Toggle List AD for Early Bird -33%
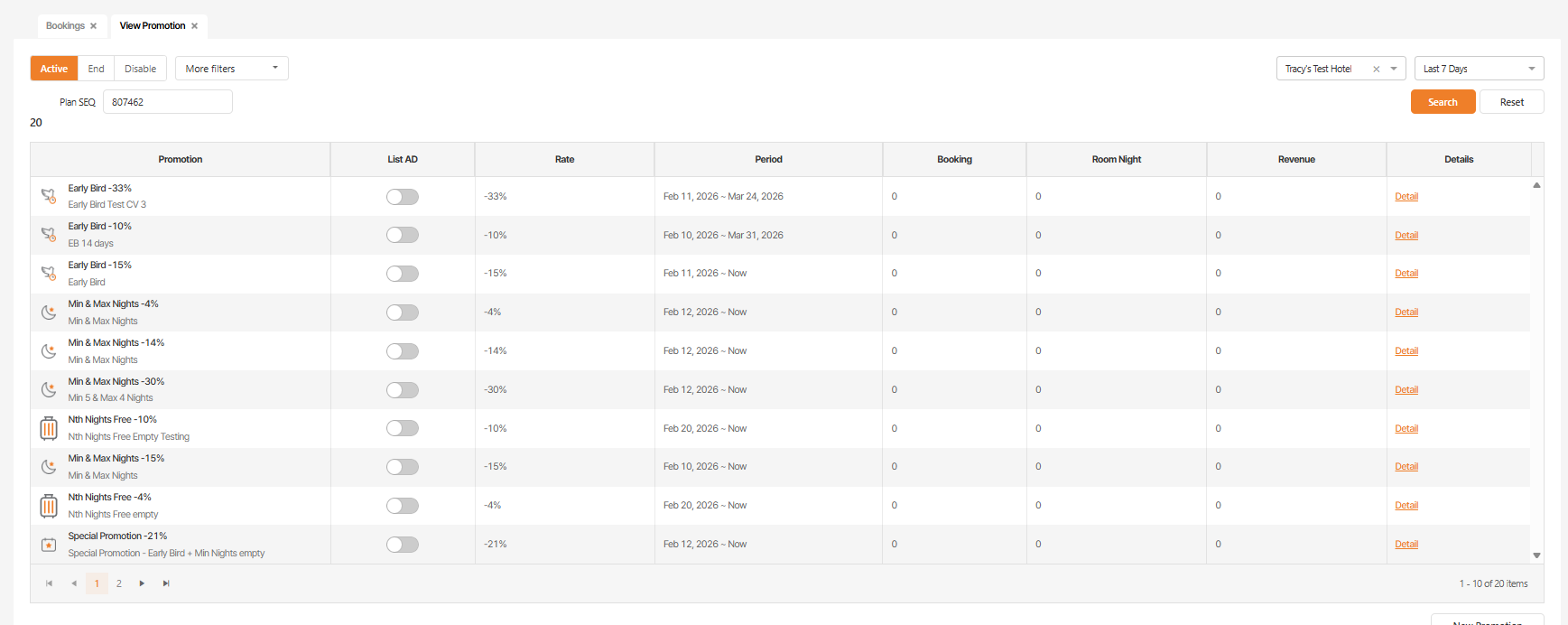The image size is (1568, 625). [x=403, y=197]
